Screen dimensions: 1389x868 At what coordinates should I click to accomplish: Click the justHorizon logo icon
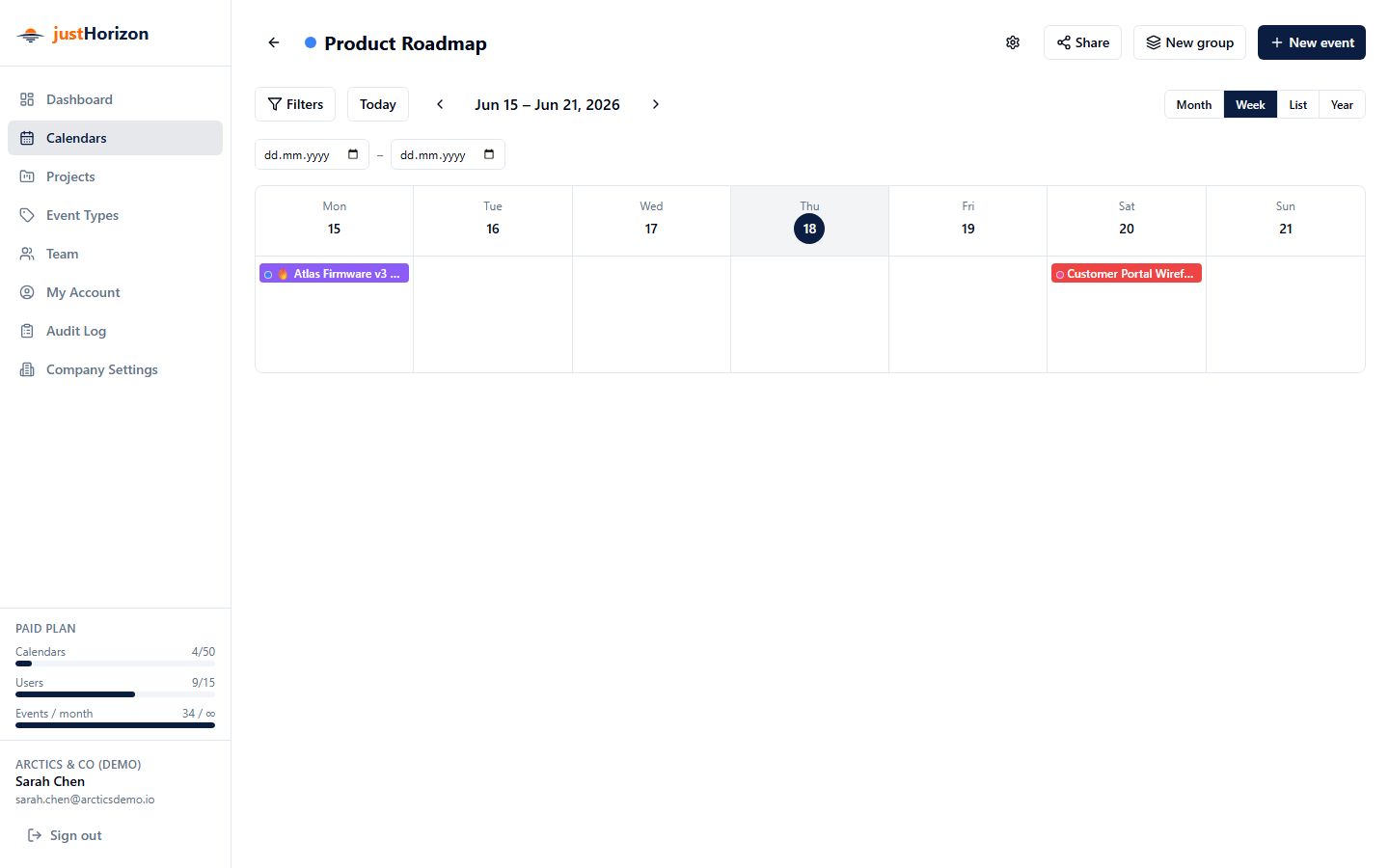click(31, 35)
